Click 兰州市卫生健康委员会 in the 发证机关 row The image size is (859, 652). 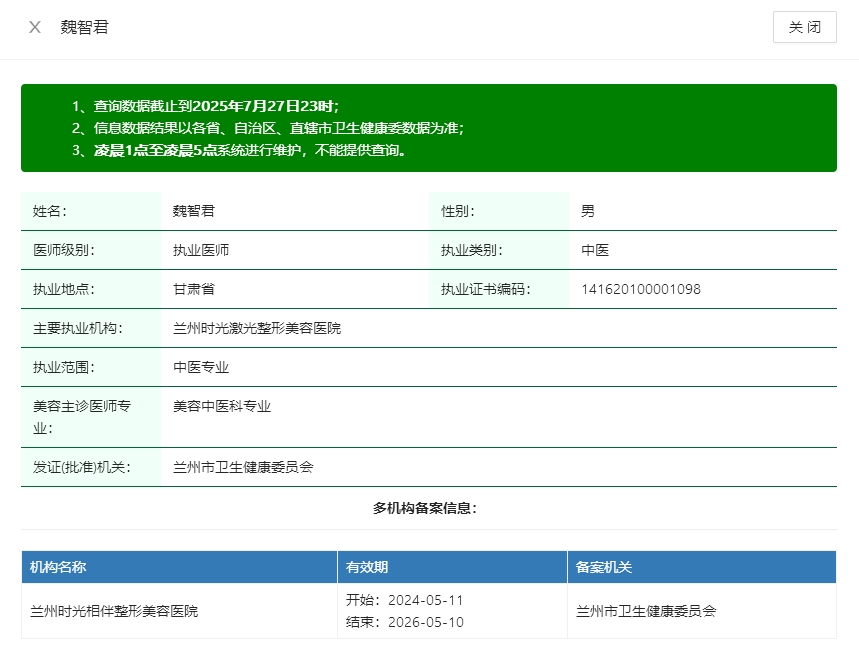(243, 467)
